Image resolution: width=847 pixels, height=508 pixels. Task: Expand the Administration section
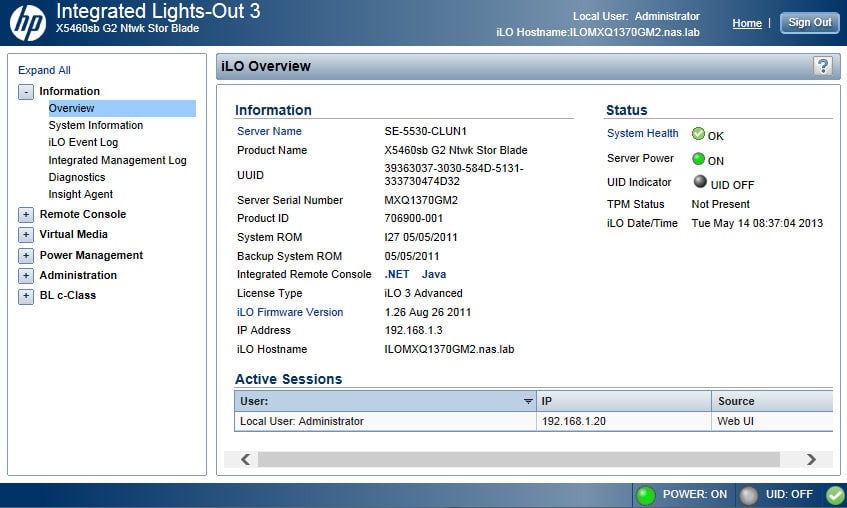(26, 276)
